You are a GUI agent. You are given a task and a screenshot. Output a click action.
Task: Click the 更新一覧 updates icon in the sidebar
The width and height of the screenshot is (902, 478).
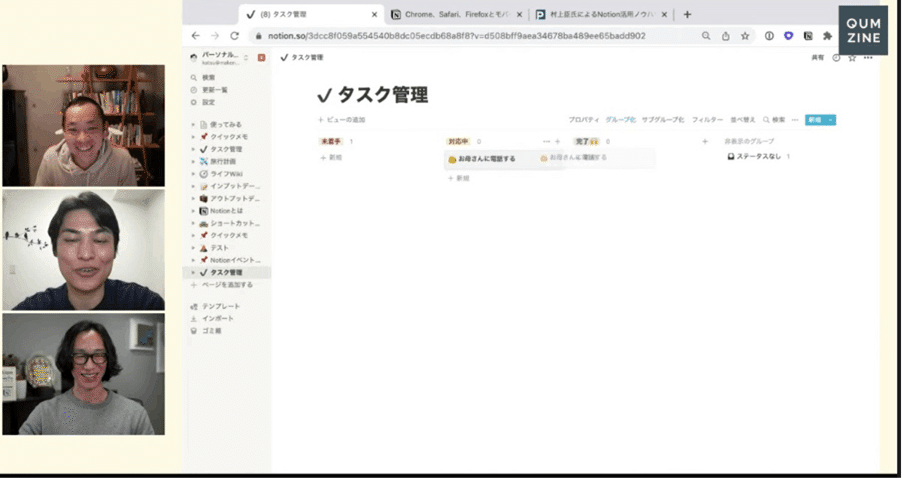click(194, 89)
